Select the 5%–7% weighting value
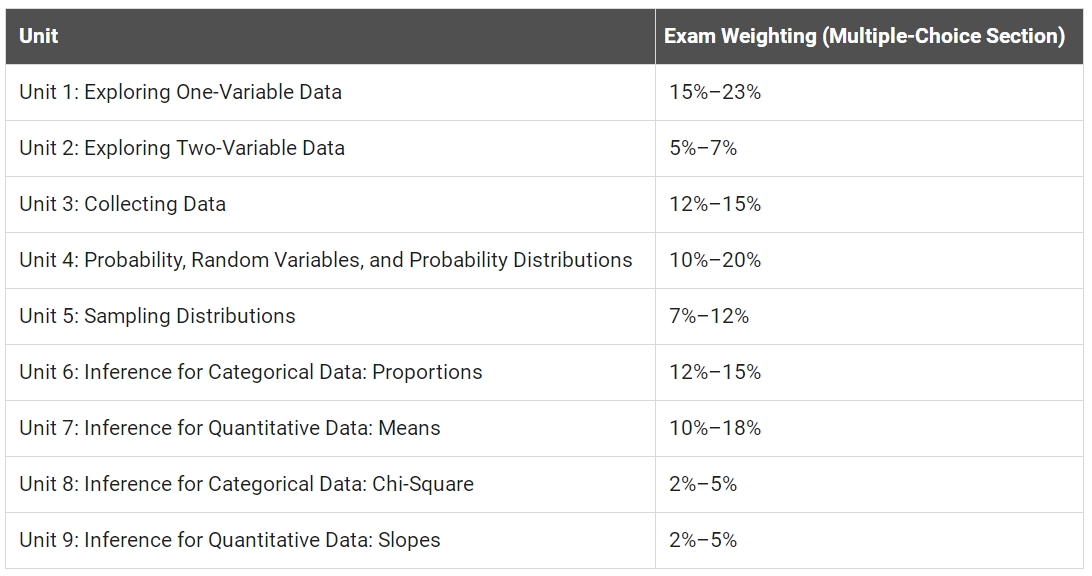The image size is (1092, 576). [x=703, y=148]
